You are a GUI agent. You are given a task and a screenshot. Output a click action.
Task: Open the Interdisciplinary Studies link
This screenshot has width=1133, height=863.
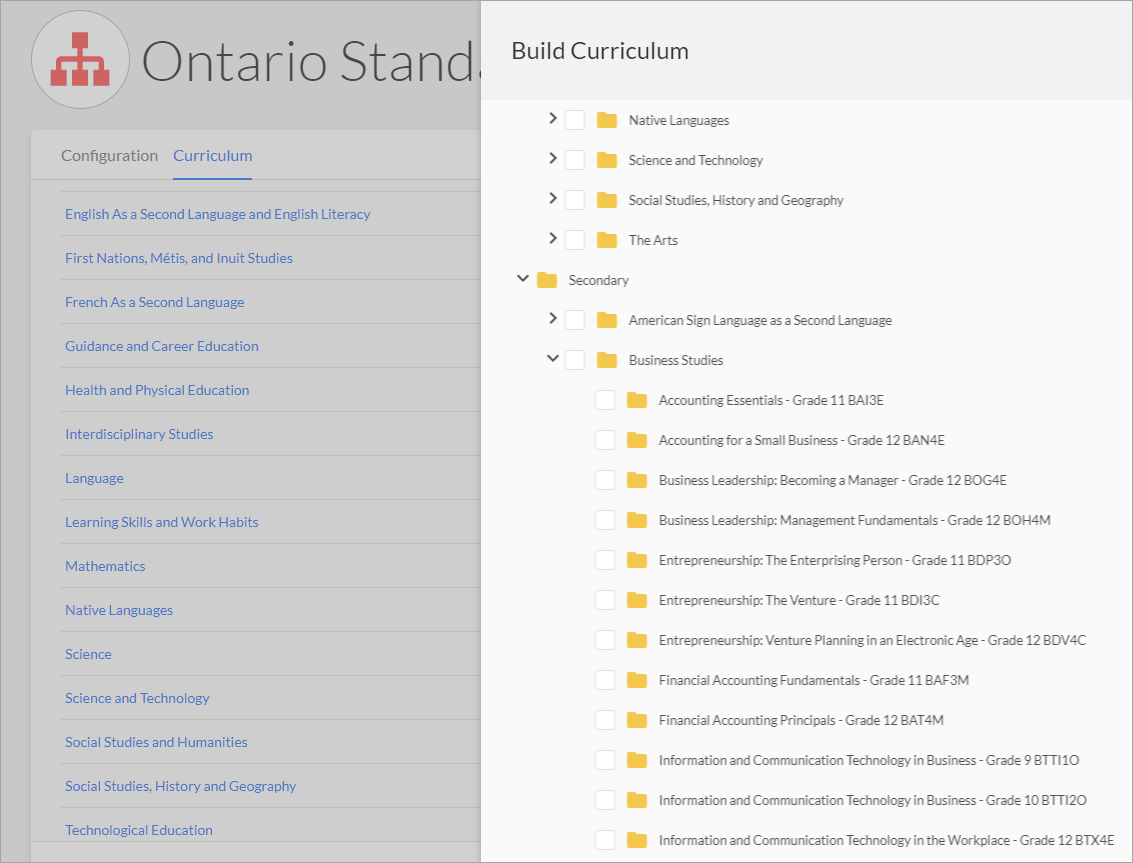(x=139, y=434)
